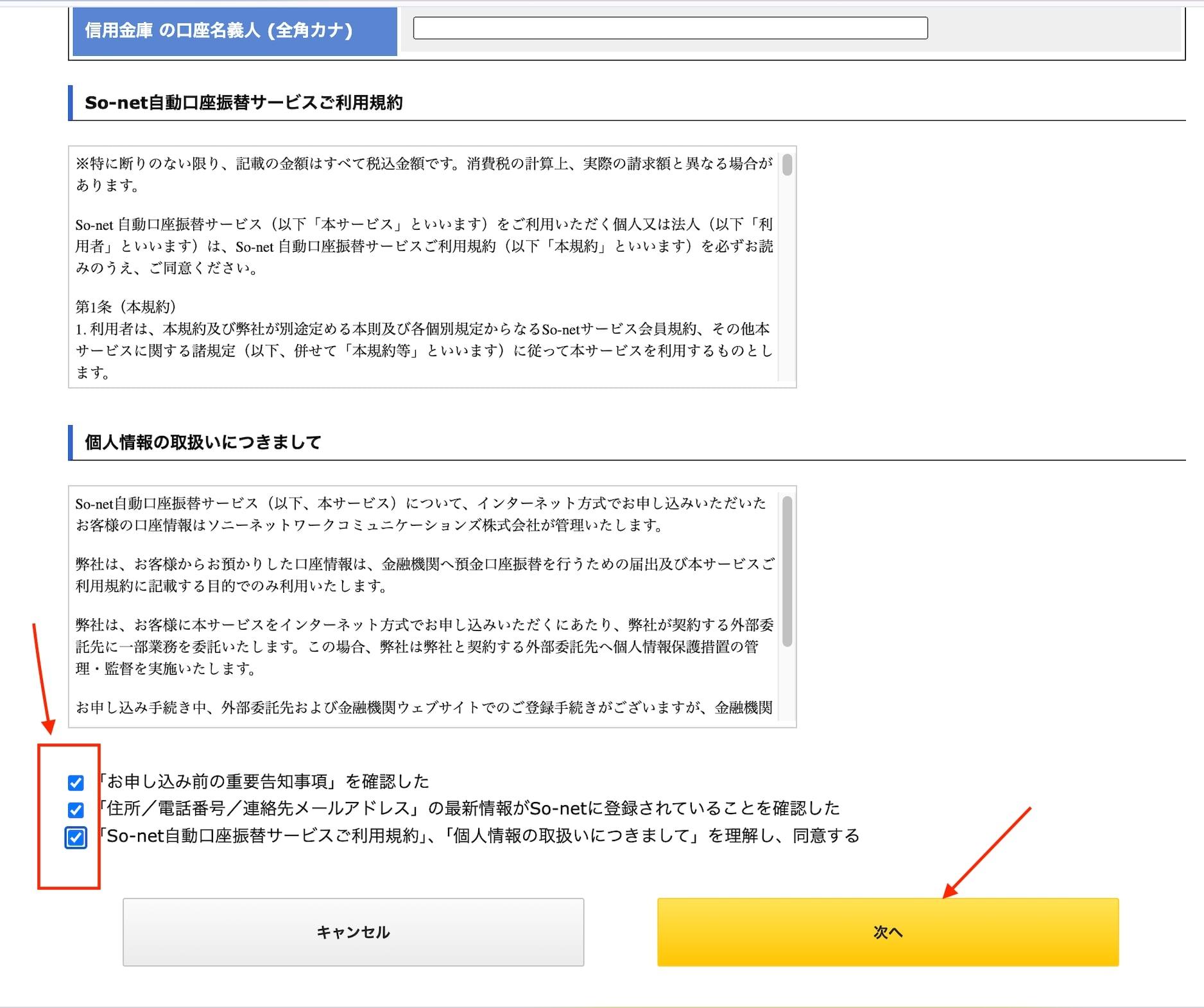
Task: Click the terms of use scrollbar thumb
Action: coord(787,165)
